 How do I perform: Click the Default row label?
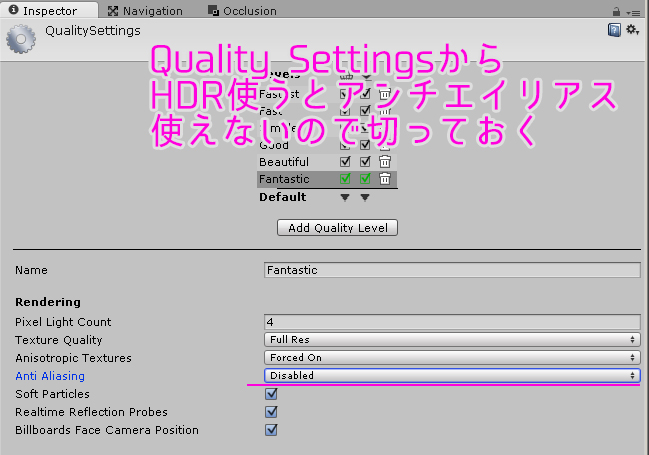tap(283, 197)
